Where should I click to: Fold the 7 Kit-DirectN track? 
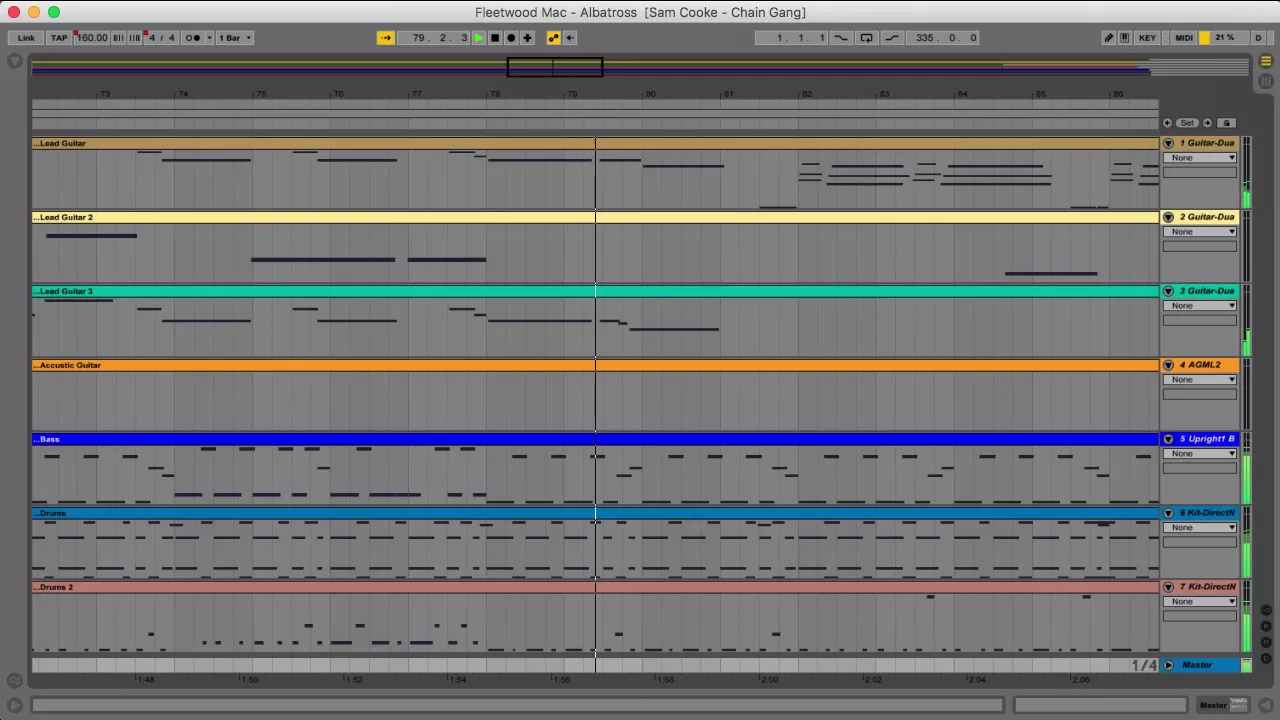[1168, 587]
